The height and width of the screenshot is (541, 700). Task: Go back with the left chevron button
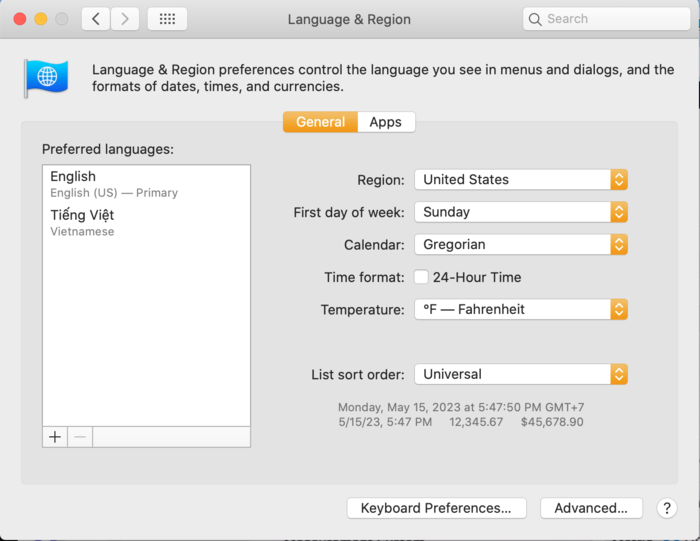[96, 19]
